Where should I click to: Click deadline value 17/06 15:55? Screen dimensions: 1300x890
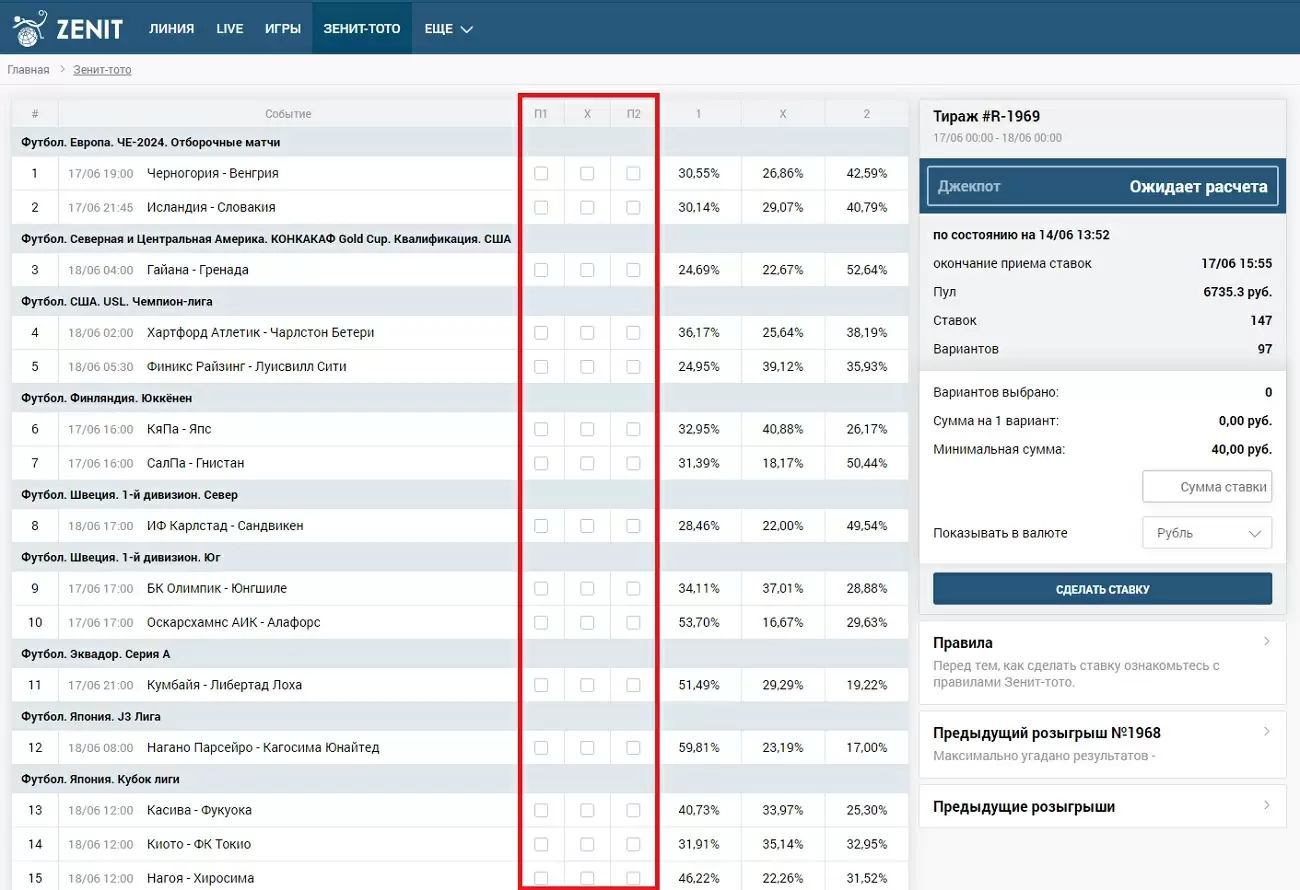click(1237, 264)
